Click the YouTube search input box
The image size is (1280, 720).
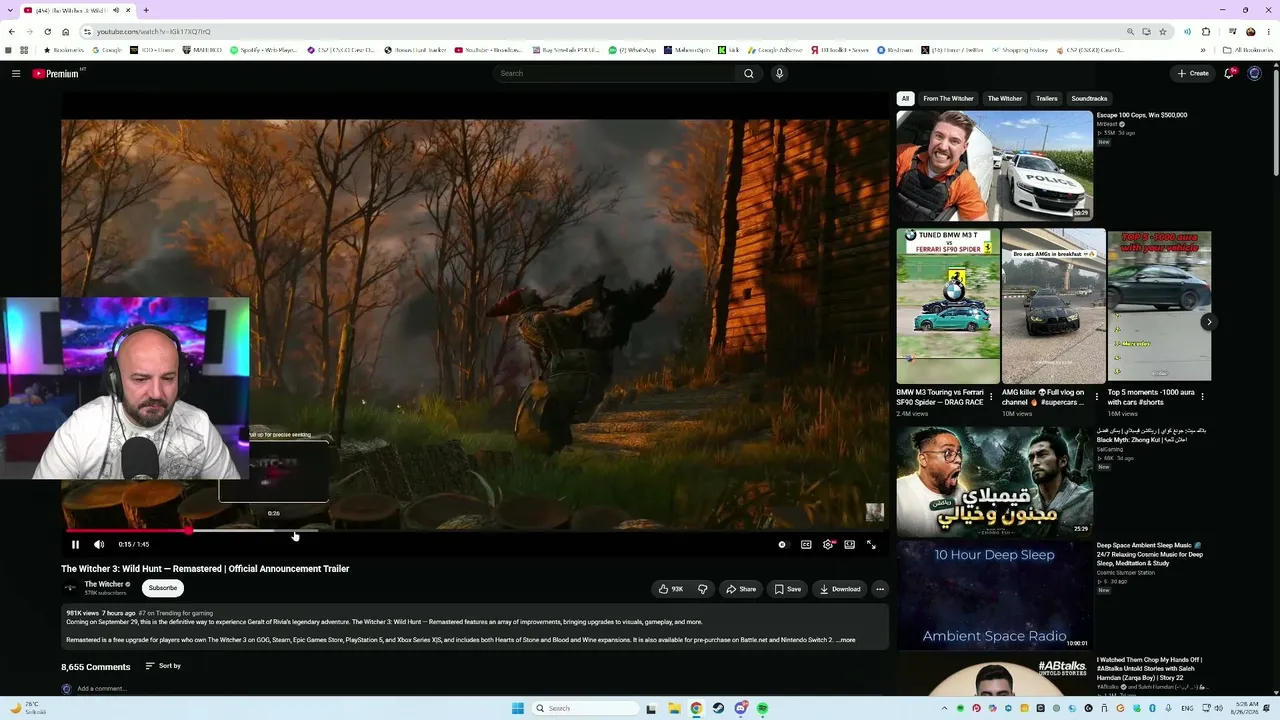pyautogui.click(x=614, y=73)
